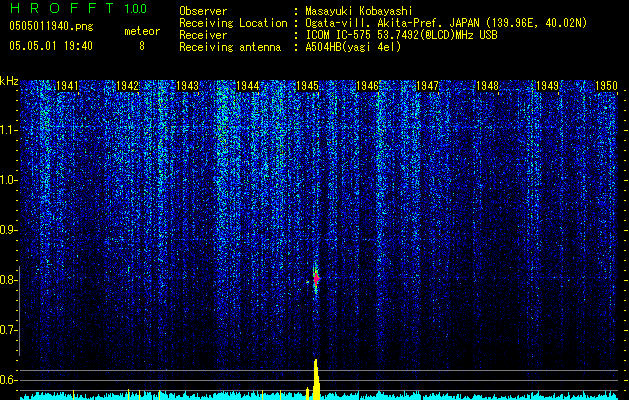This screenshot has height=400, width=629.
Task: Click the 0.7 kHz axis label
Action: (9, 330)
